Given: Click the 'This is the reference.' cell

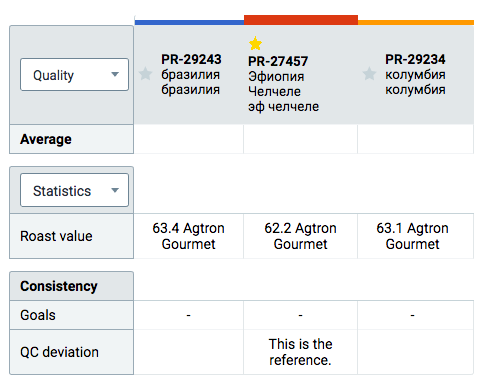Looking at the screenshot, I should pyautogui.click(x=300, y=352).
